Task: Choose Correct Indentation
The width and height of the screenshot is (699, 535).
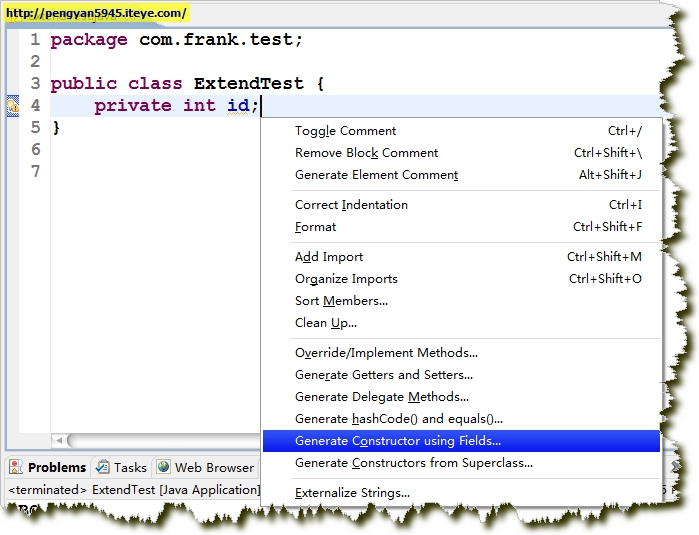Action: (x=461, y=205)
